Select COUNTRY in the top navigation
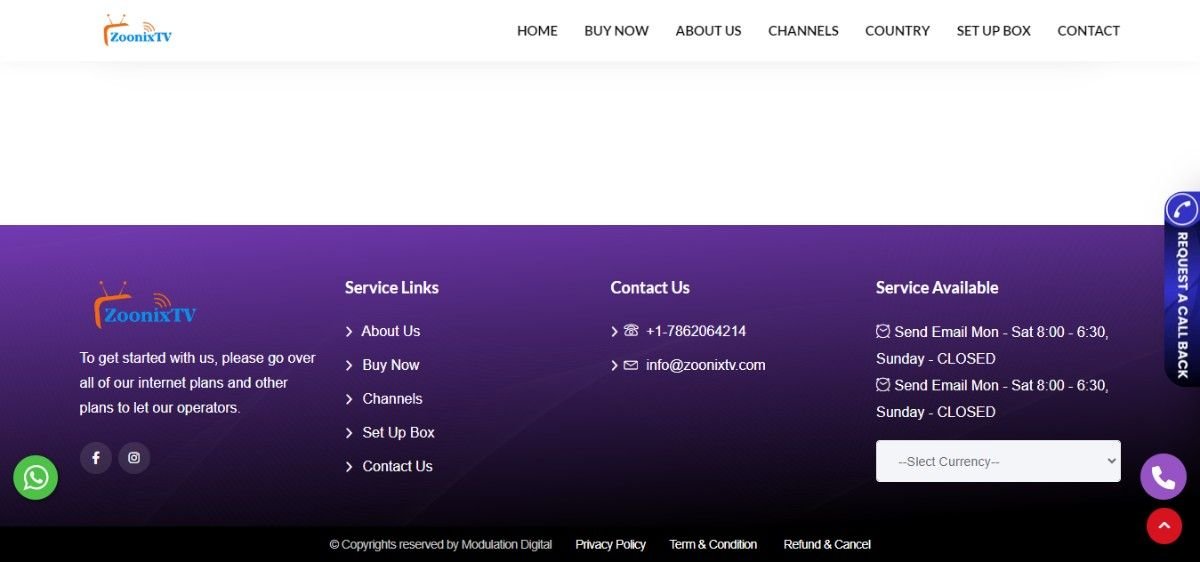 pos(897,31)
